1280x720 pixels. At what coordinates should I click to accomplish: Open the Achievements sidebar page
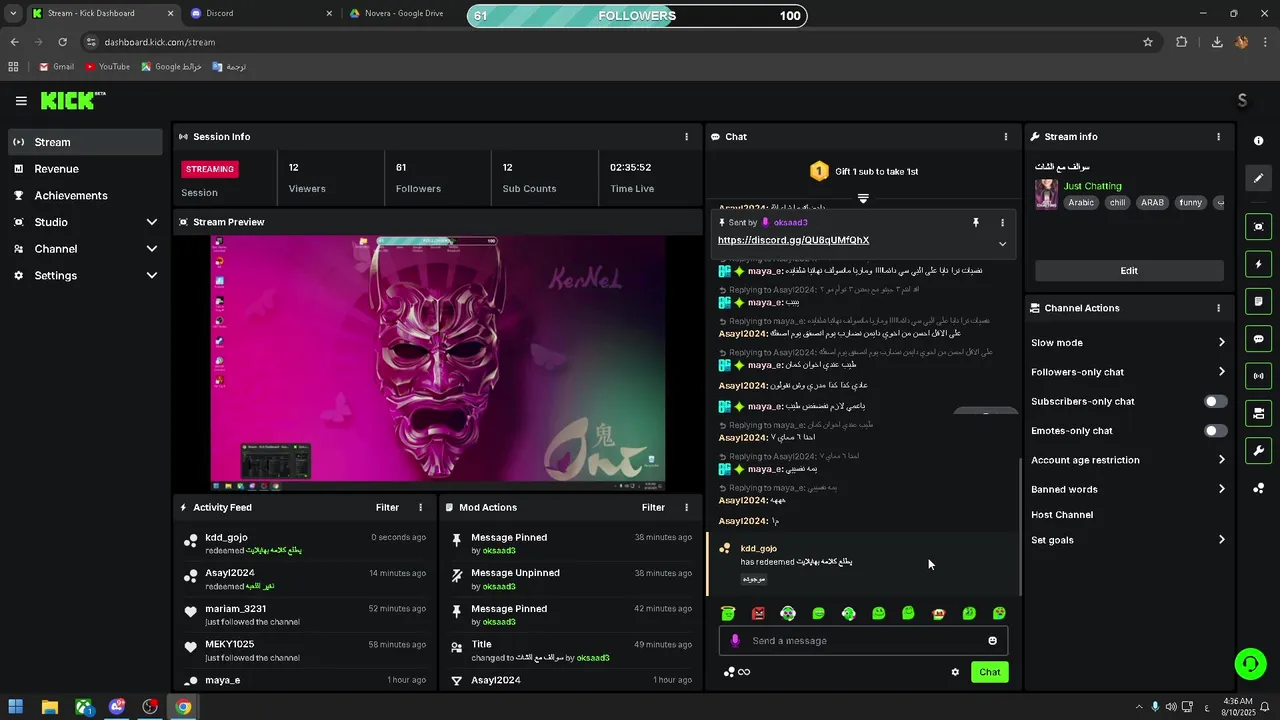(x=85, y=196)
